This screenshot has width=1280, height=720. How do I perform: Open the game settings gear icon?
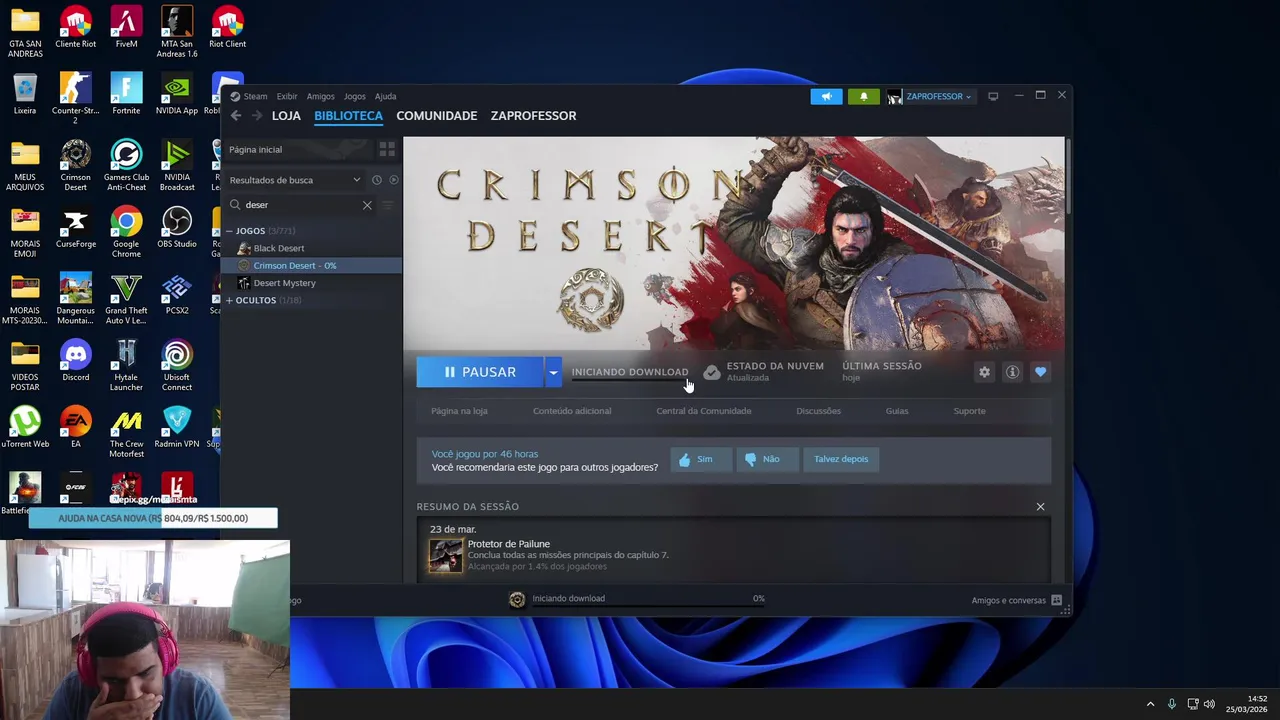[x=984, y=372]
